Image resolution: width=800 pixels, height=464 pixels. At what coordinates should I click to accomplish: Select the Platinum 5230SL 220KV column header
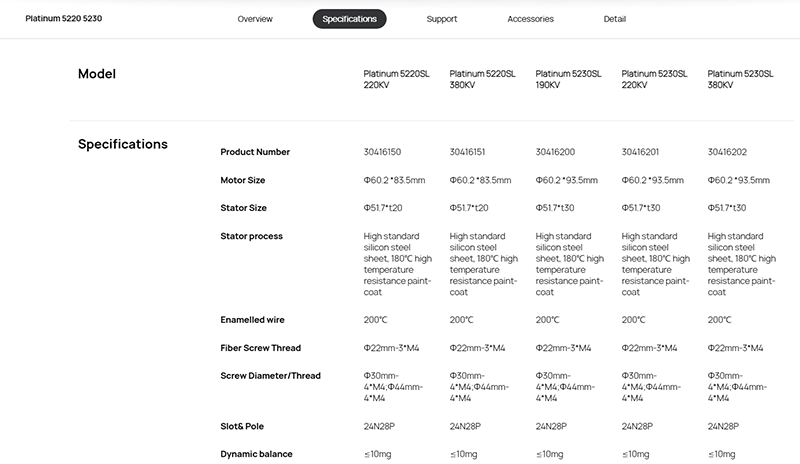coord(654,79)
